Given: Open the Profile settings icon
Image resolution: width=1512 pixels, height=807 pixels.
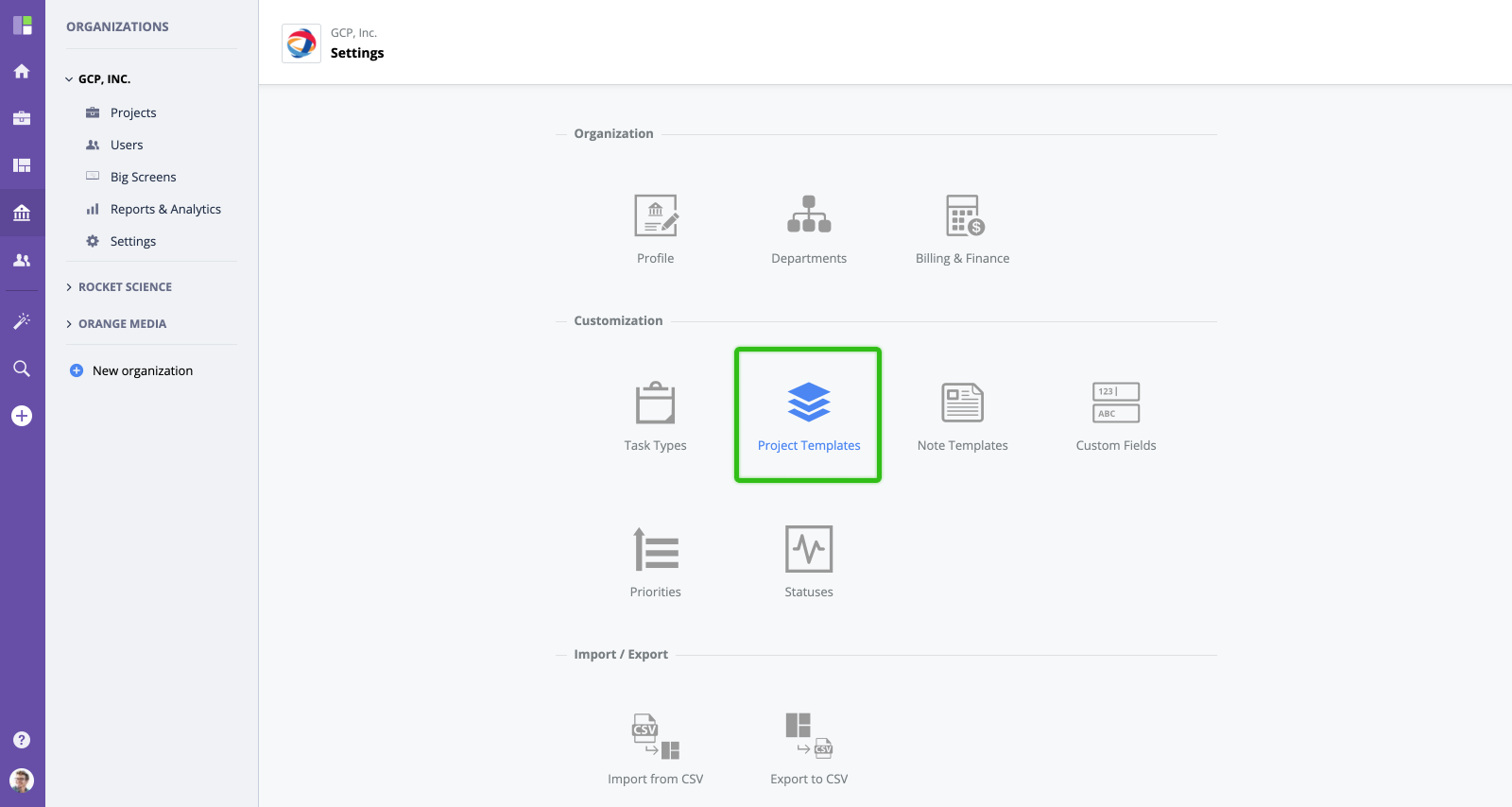Looking at the screenshot, I should coord(656,215).
